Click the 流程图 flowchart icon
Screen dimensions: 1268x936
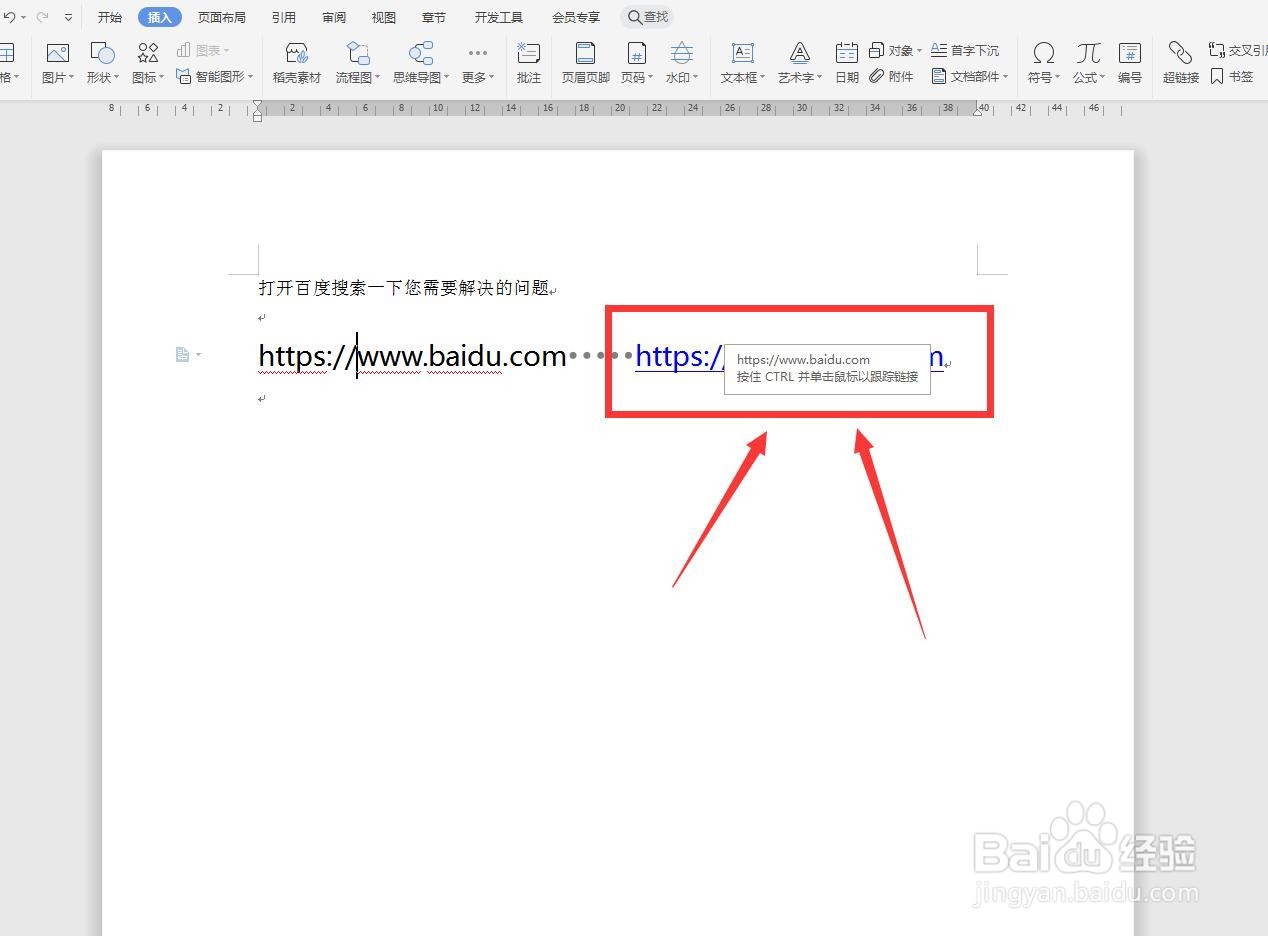pos(357,53)
